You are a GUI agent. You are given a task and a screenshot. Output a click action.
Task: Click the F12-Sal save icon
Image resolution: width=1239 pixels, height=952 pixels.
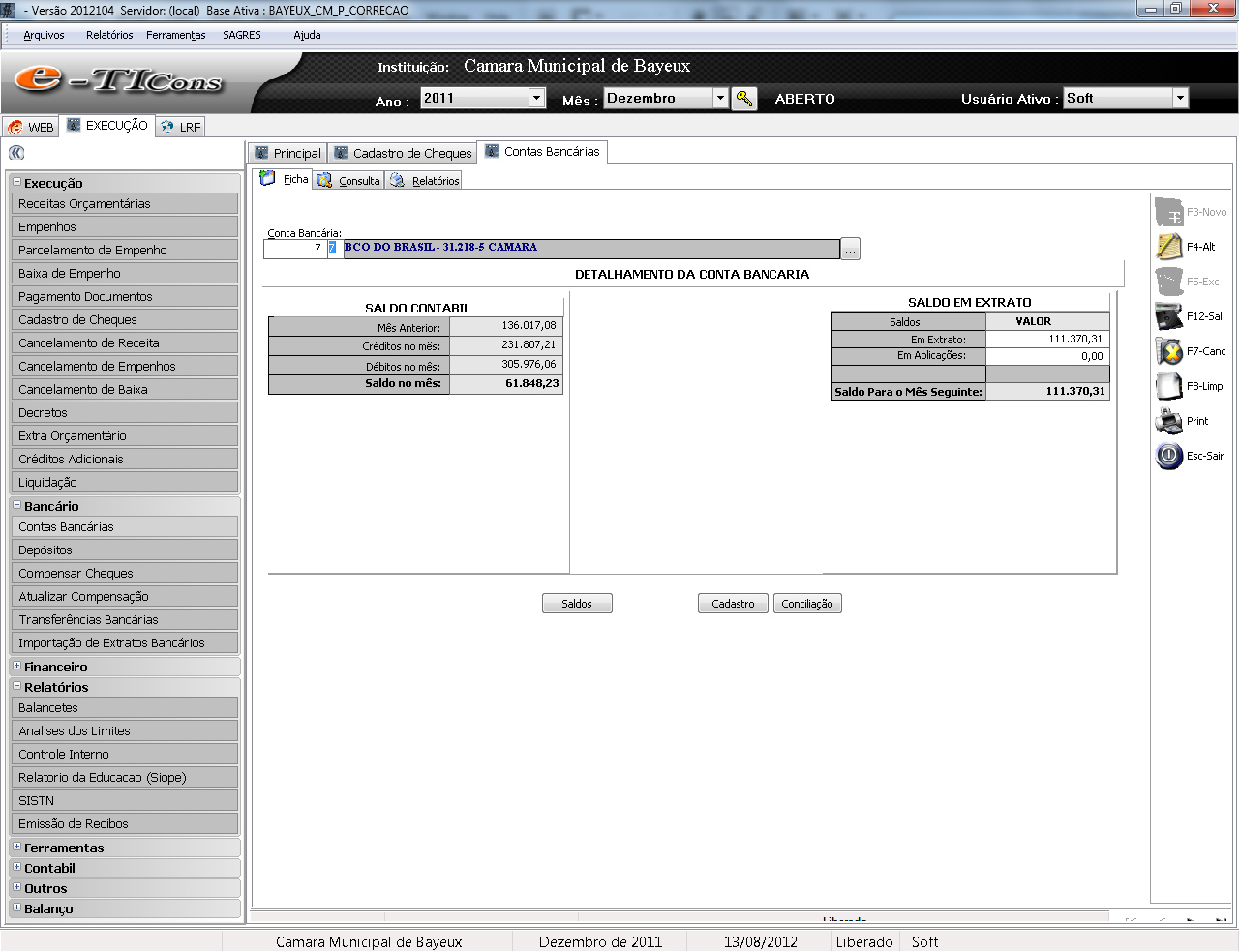(x=1169, y=316)
